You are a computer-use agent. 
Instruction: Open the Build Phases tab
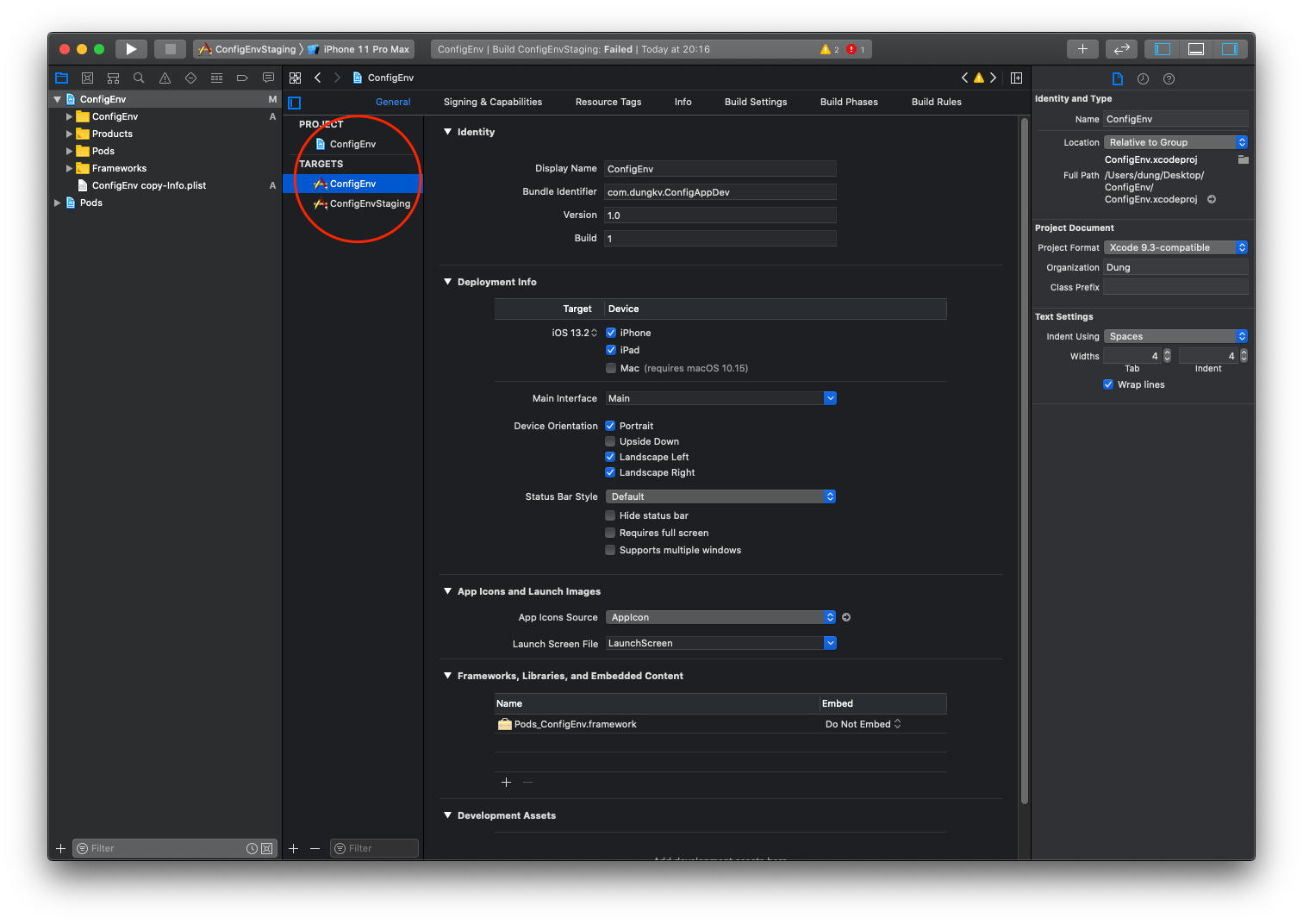pyautogui.click(x=849, y=102)
